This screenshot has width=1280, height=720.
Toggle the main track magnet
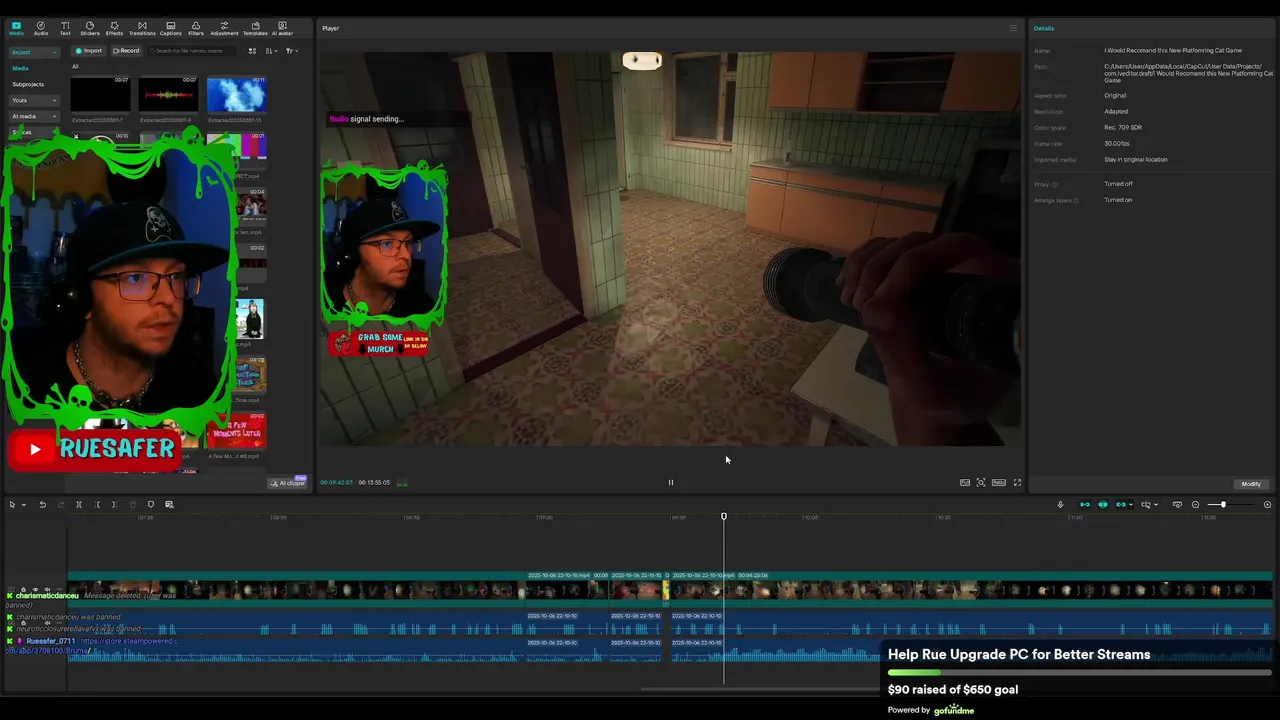pos(1085,505)
